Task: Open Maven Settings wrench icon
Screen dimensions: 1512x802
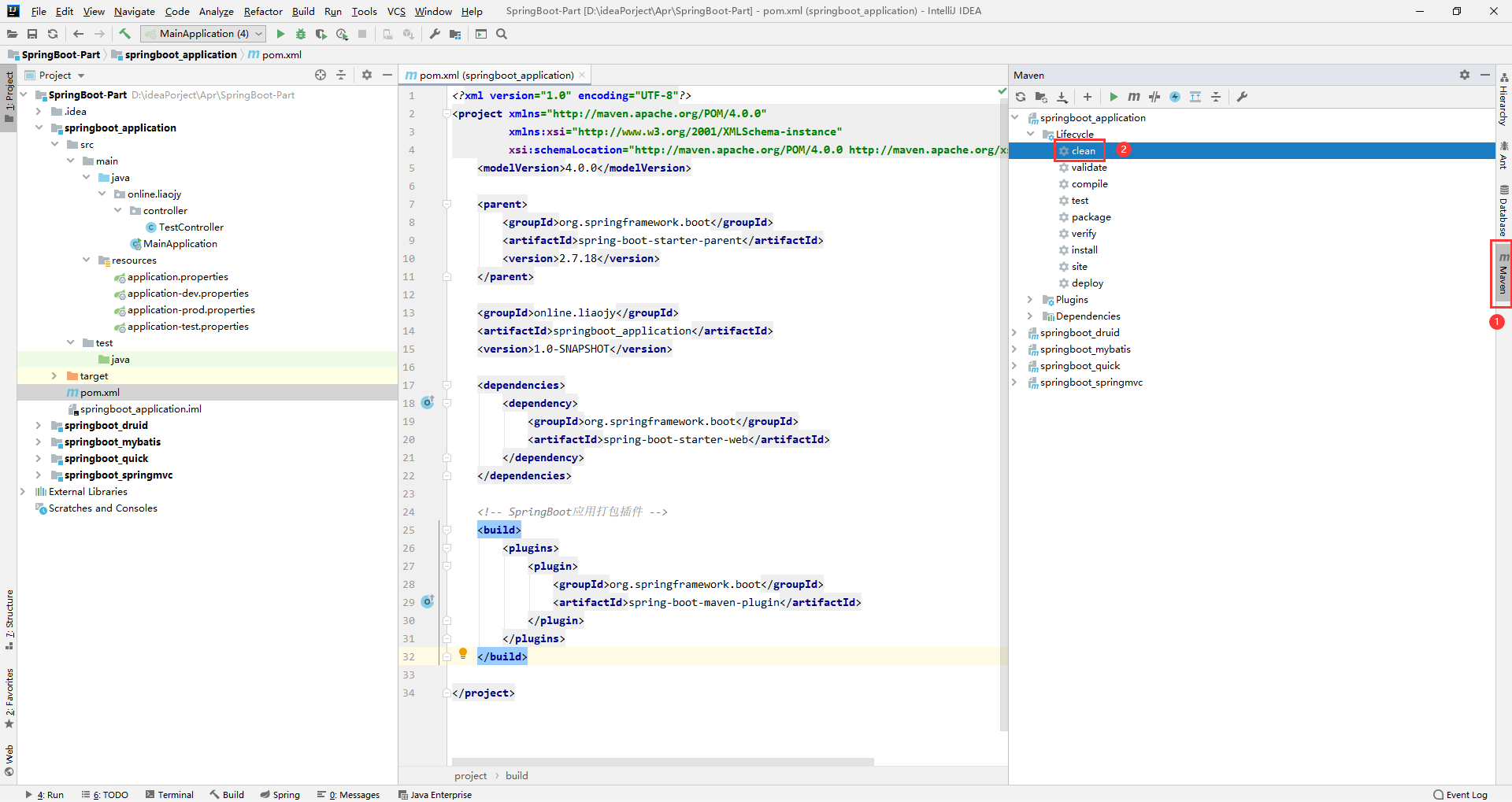Action: click(x=1242, y=97)
